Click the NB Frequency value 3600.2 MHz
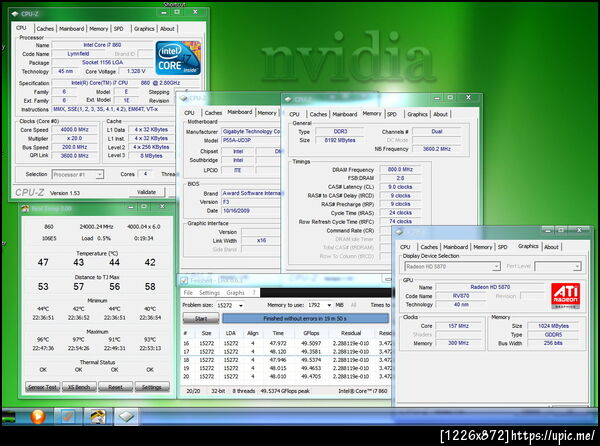 (x=437, y=149)
